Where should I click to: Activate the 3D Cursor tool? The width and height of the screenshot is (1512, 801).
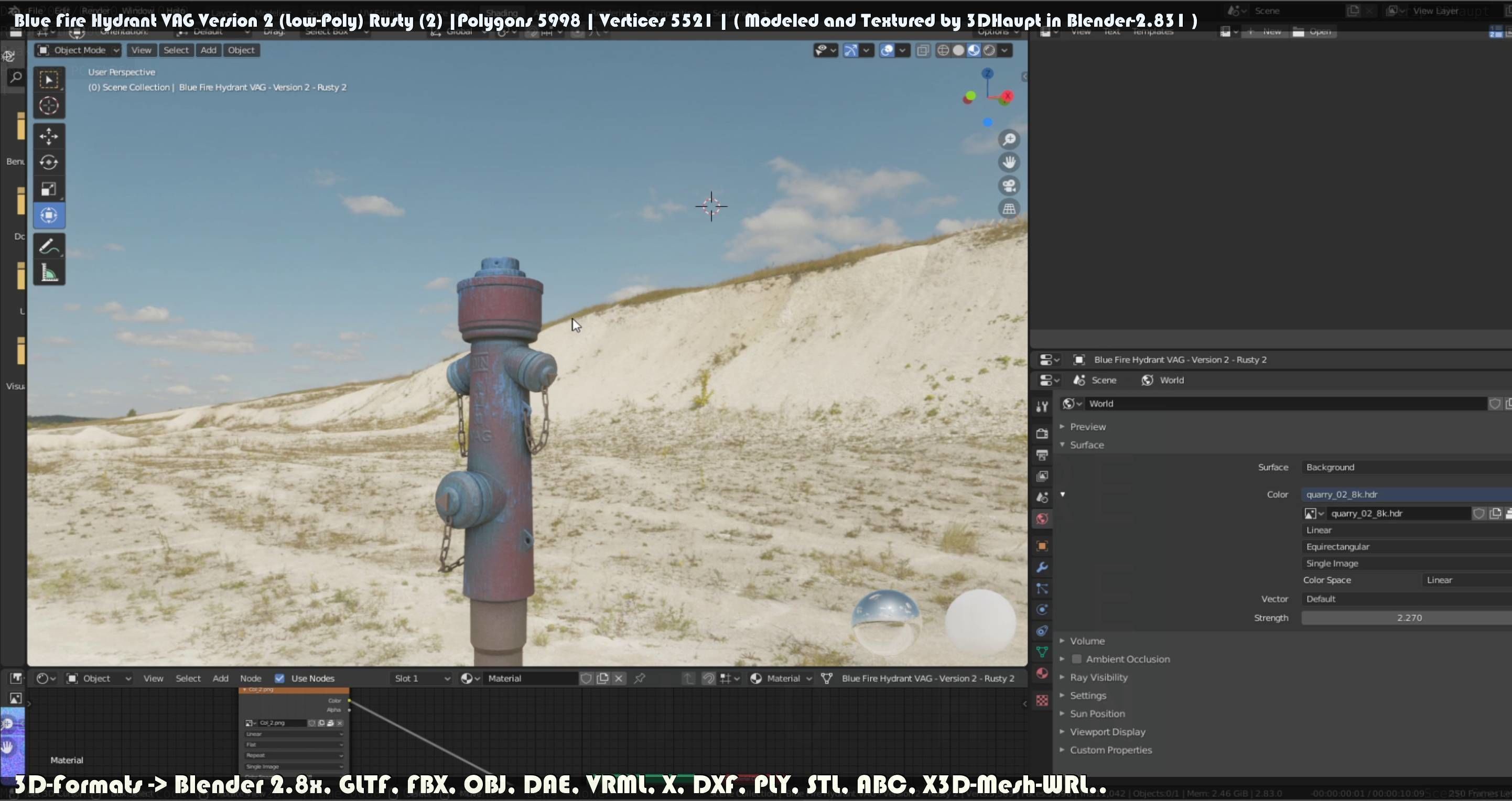point(49,105)
